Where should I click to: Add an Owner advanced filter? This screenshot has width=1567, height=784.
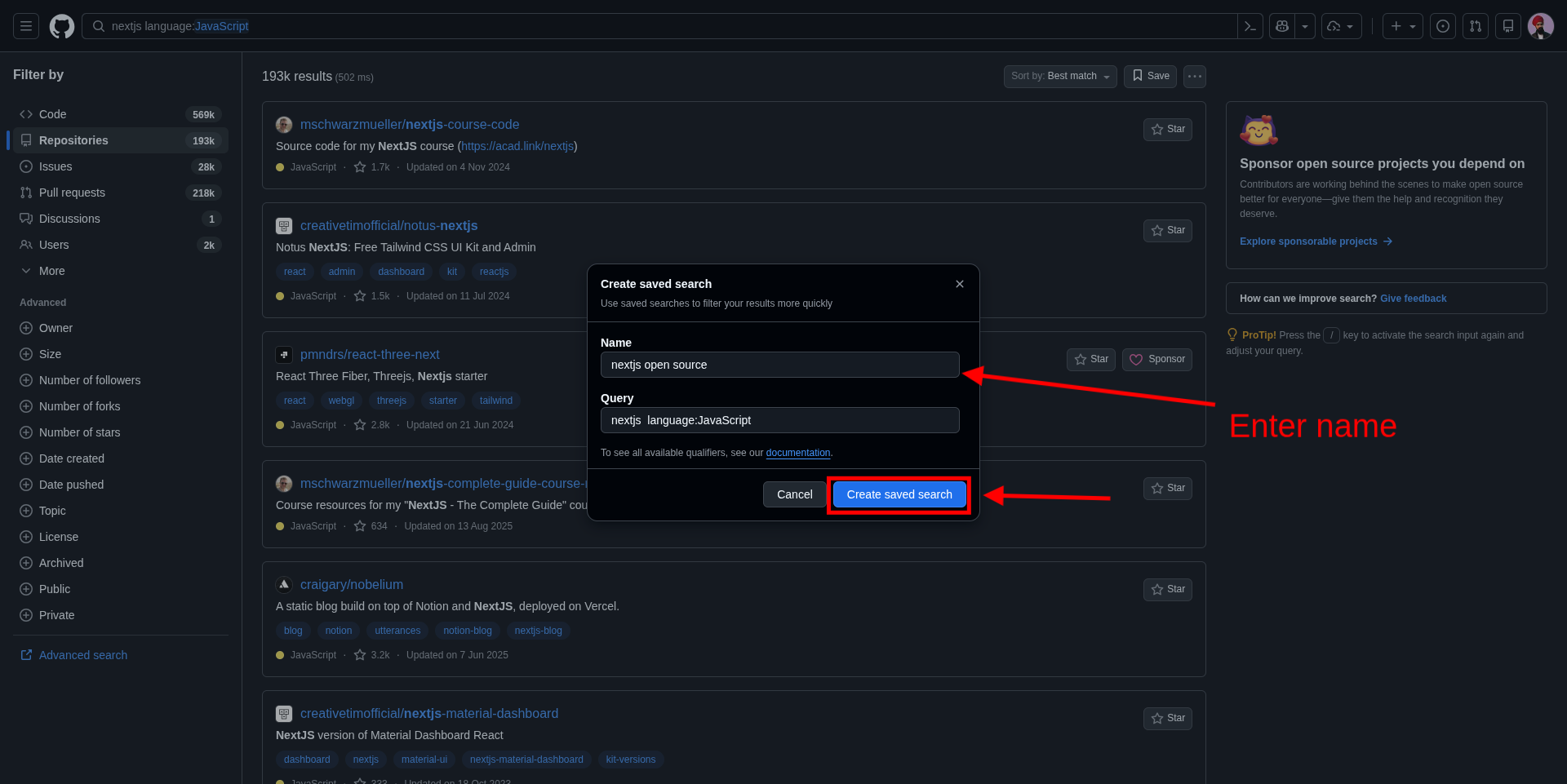pyautogui.click(x=121, y=328)
